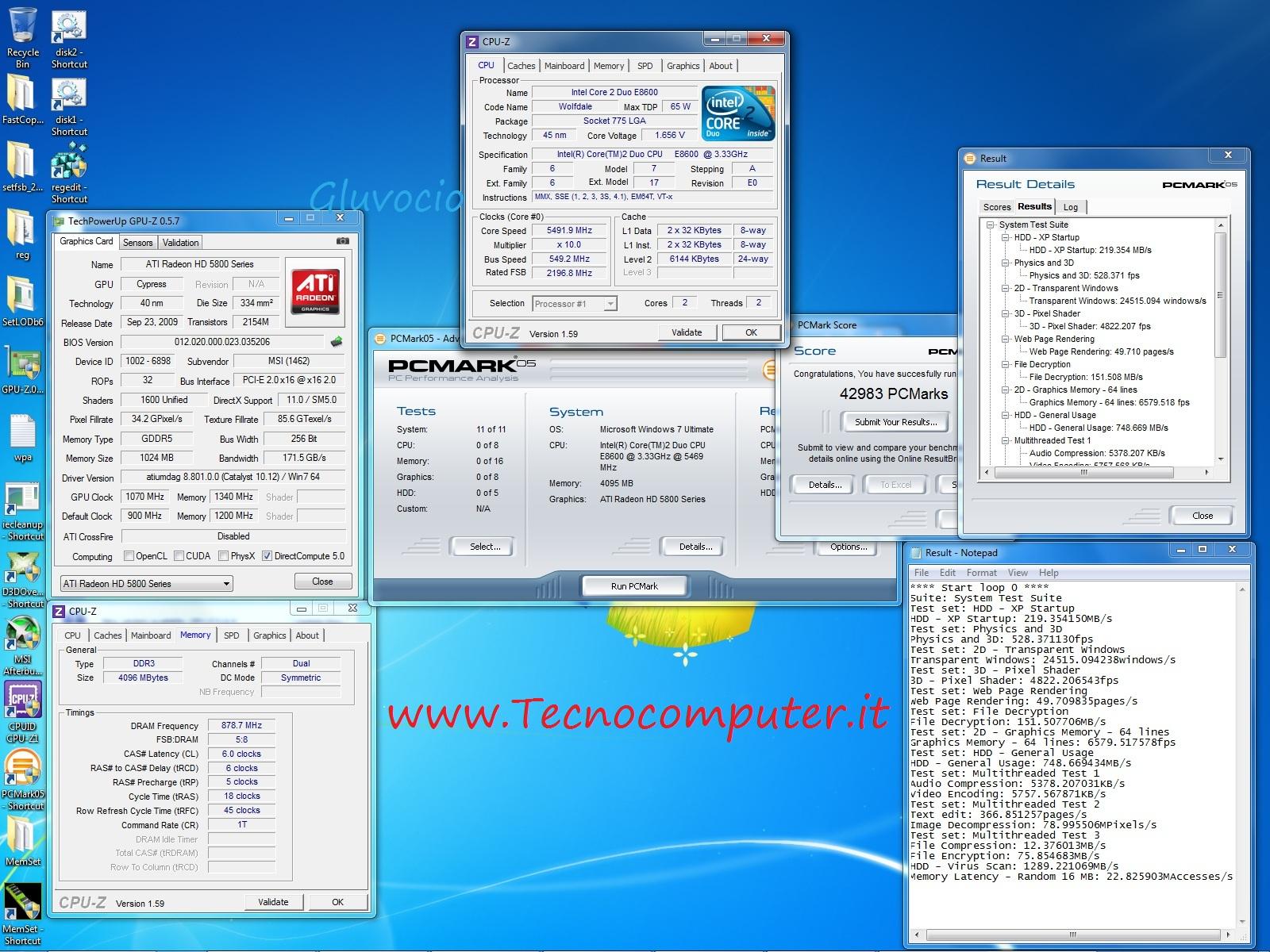Open the Graphics tab in memory CPU-Z
1270x952 pixels.
coord(269,635)
